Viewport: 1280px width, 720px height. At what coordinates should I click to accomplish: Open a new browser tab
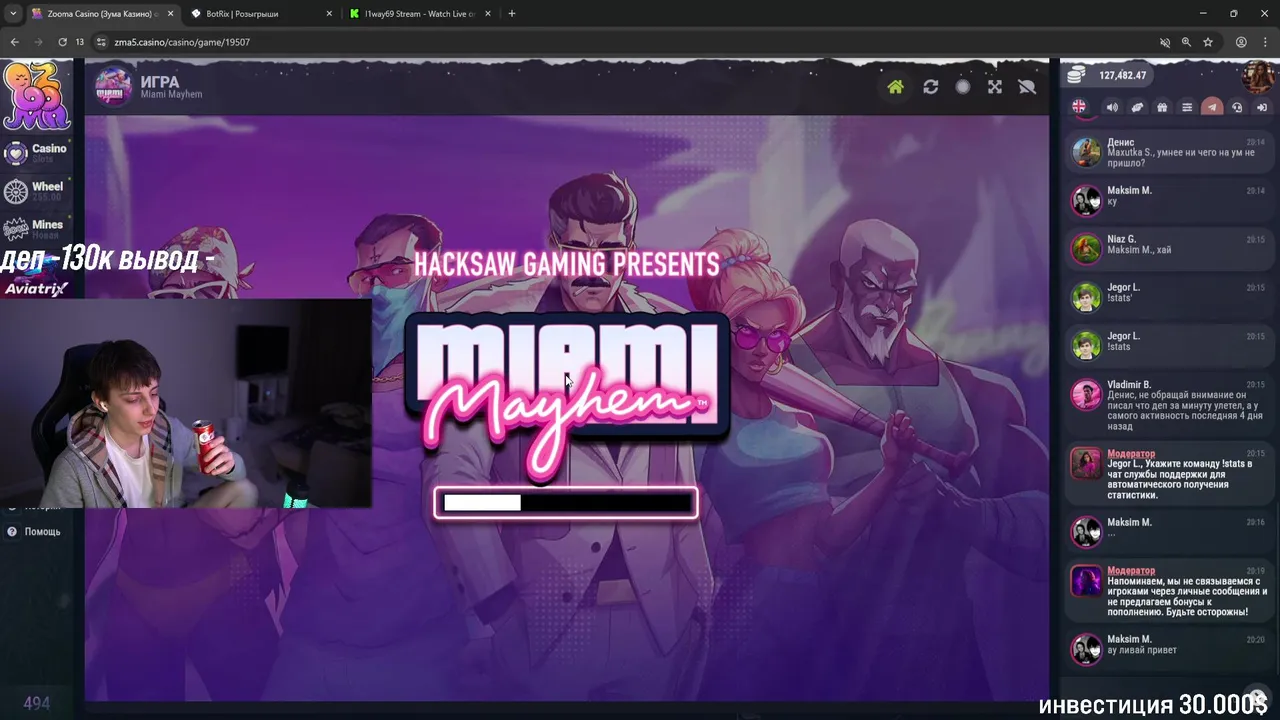click(512, 14)
